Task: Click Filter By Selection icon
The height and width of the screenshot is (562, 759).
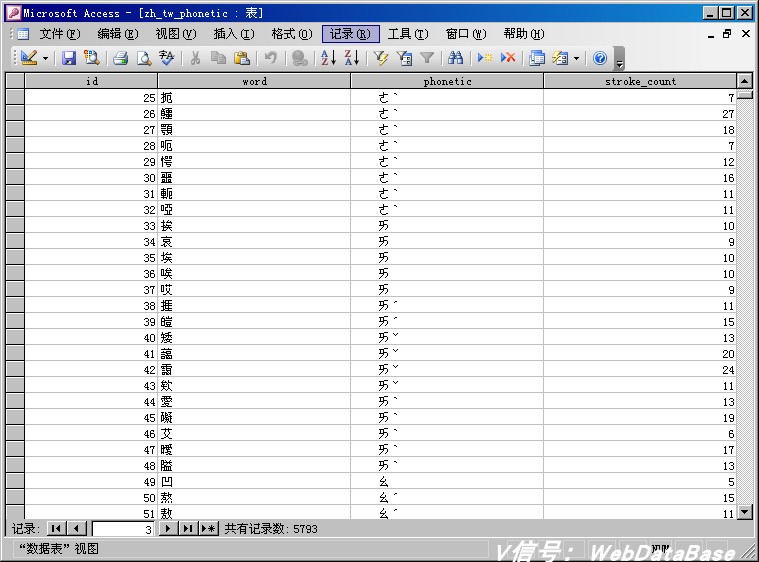Action: [381, 58]
